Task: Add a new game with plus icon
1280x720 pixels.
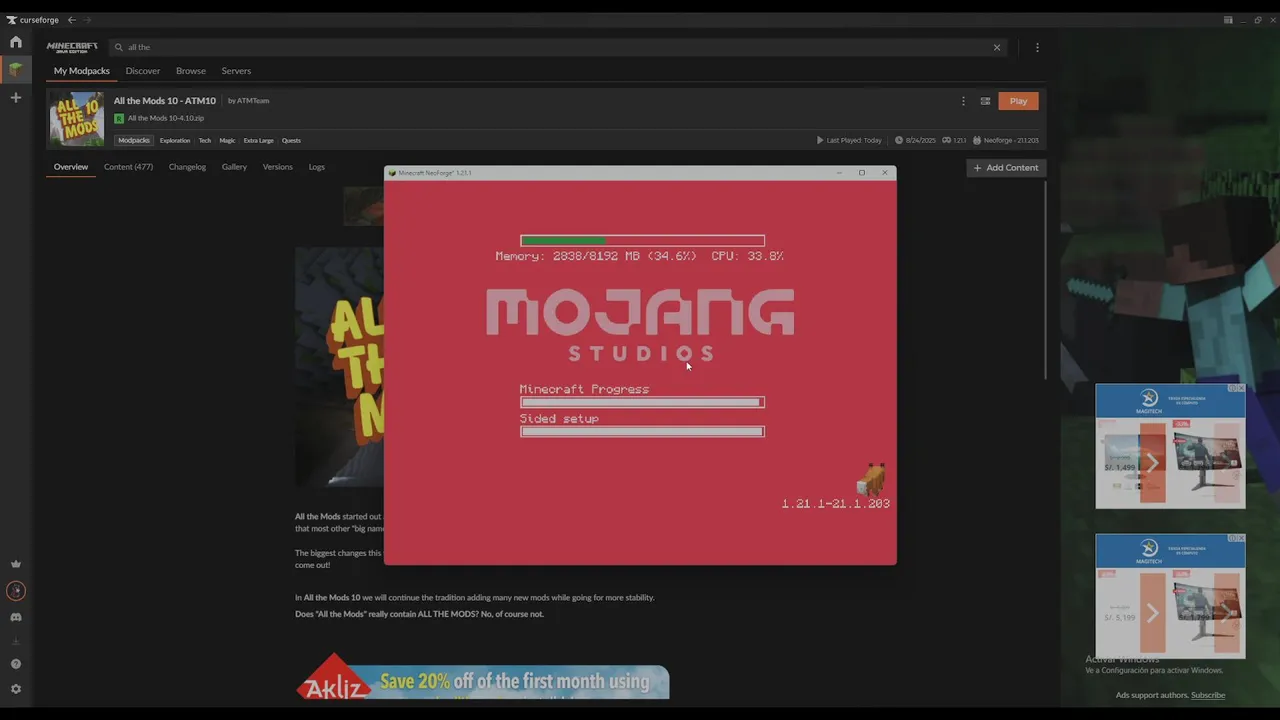Action: (x=15, y=97)
